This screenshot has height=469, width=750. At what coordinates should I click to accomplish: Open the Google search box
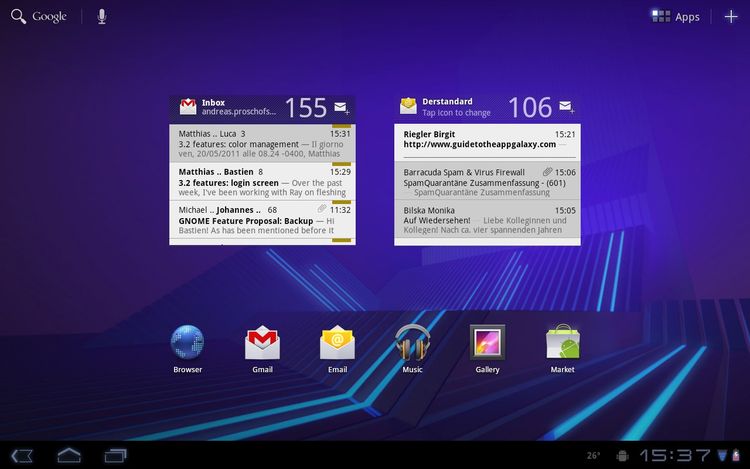[40, 16]
